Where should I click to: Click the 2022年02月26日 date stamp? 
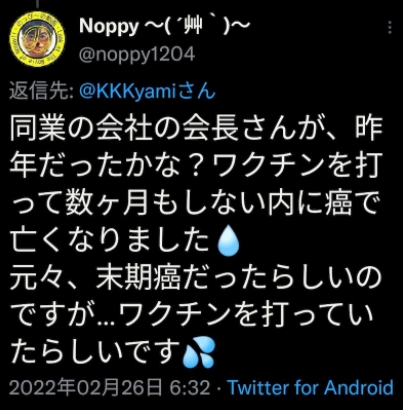86,388
